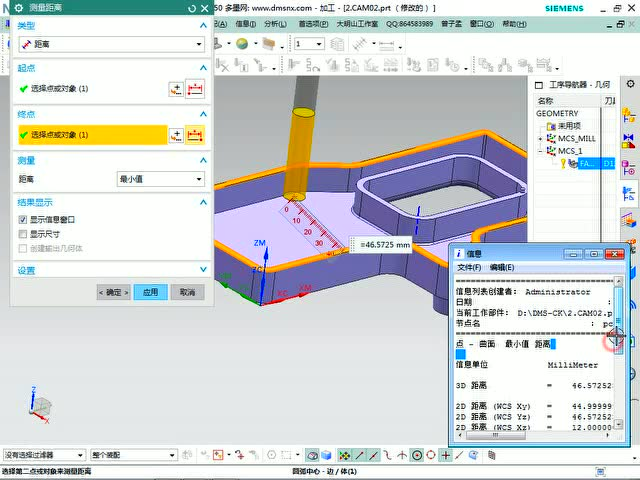This screenshot has height=480, width=640.
Task: Open the 窗口(O) menu
Action: pyautogui.click(x=482, y=24)
